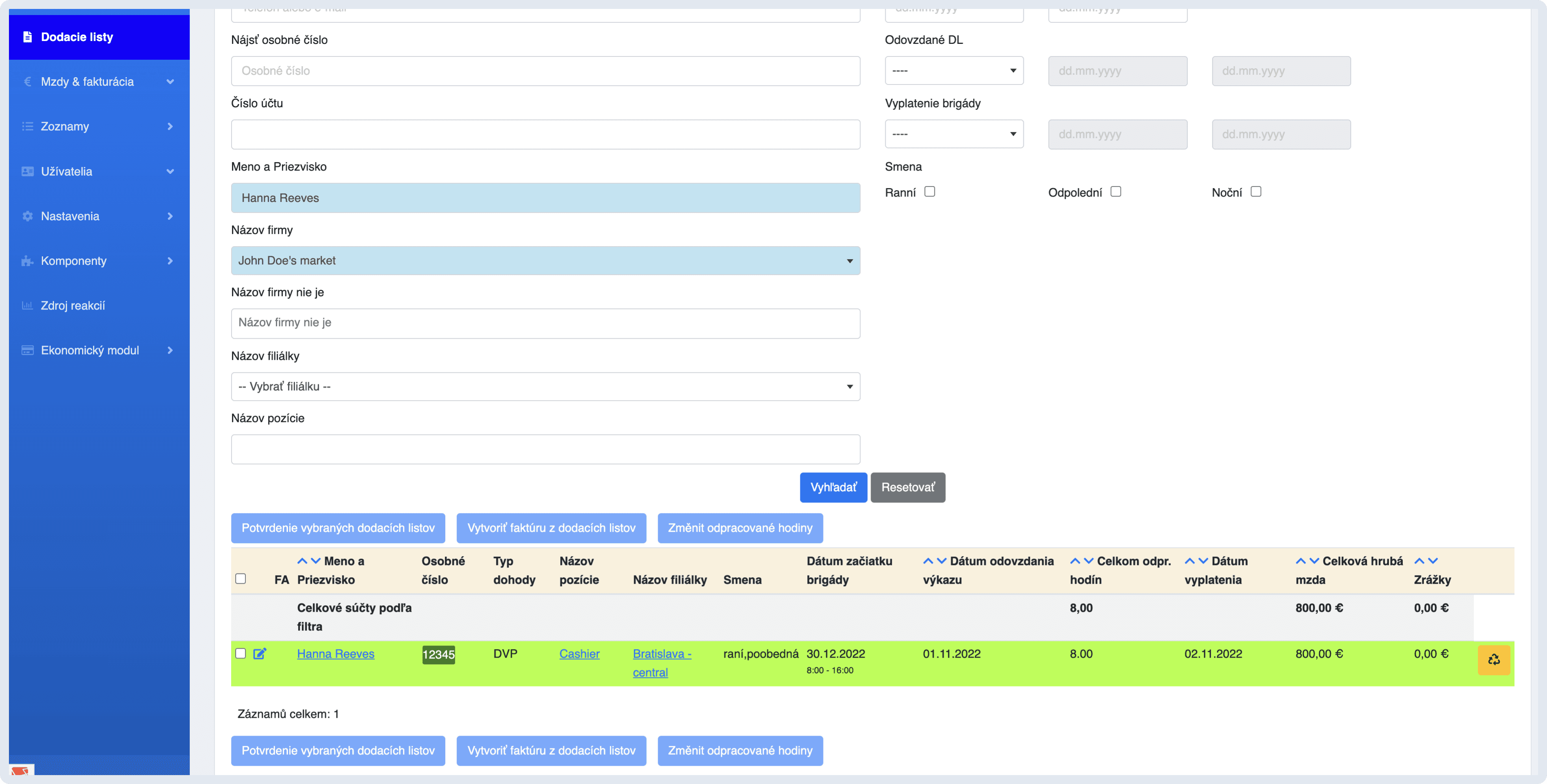Viewport: 1547px width, 784px height.
Task: Sort Dátum vyplatenia descending arrow
Action: pyautogui.click(x=1203, y=561)
